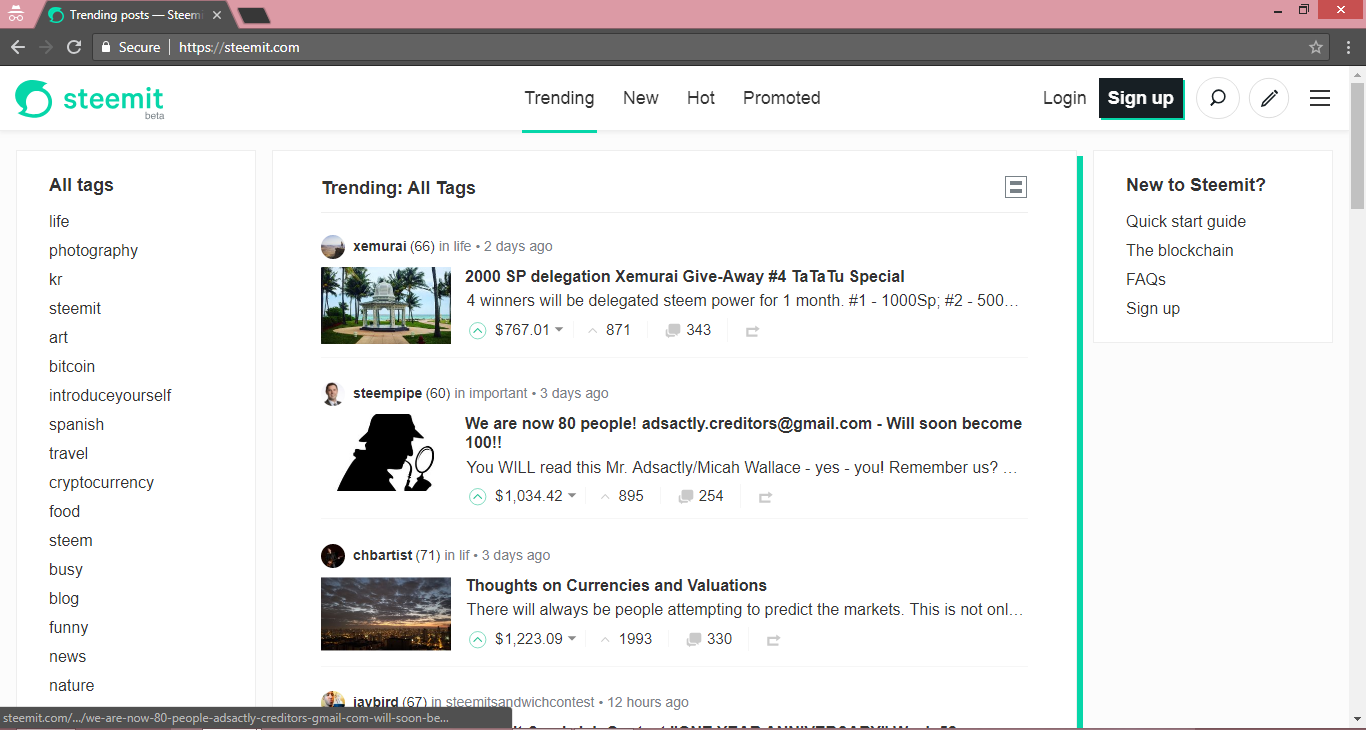Select the steemit tag
The image size is (1366, 730).
click(x=75, y=308)
